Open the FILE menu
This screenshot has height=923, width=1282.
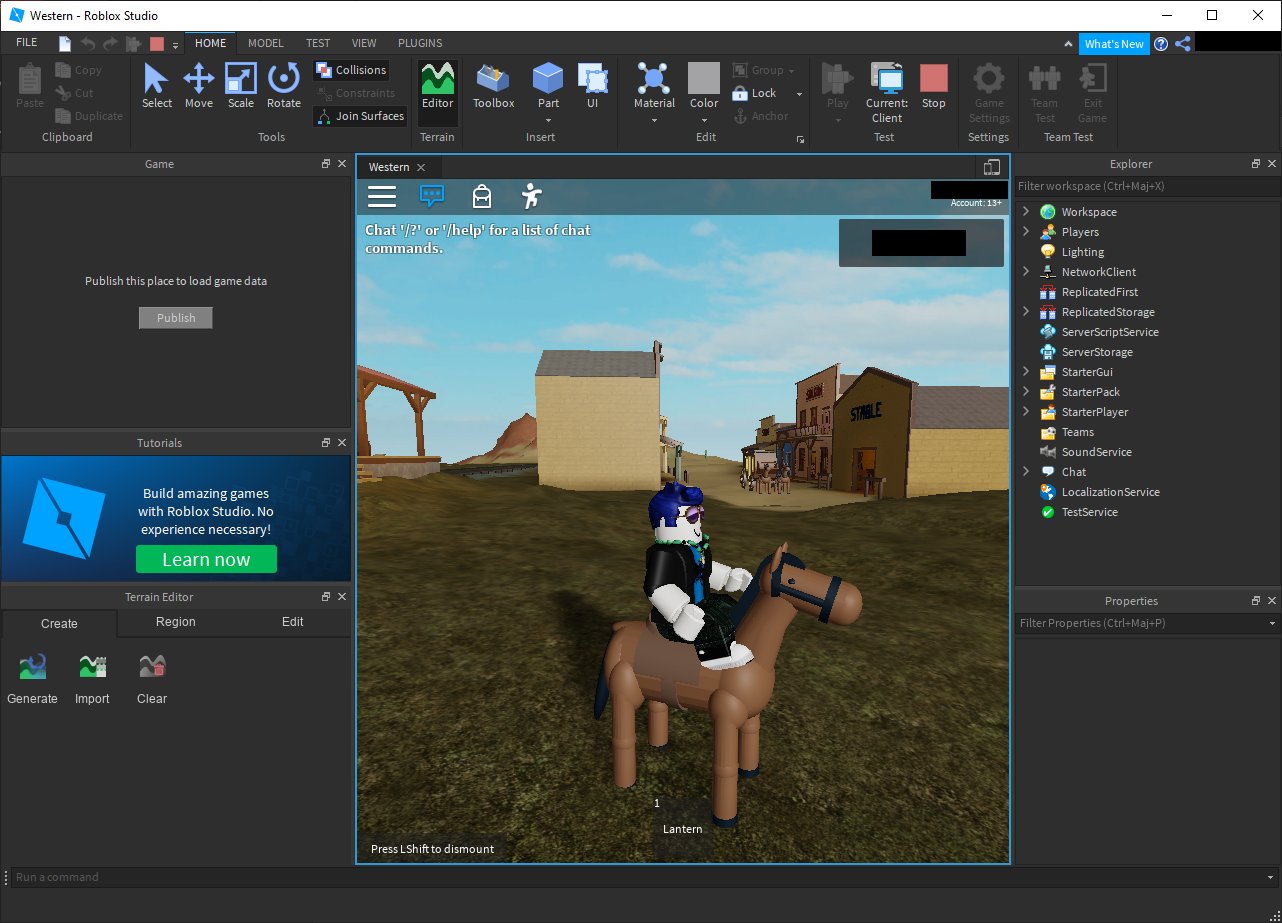click(27, 43)
